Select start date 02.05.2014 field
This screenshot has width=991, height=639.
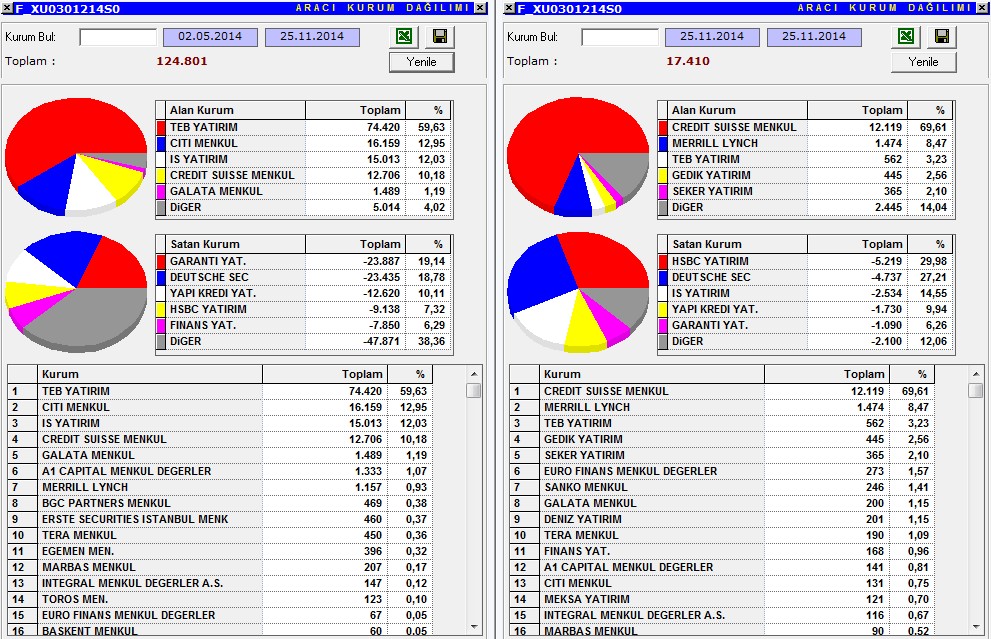click(210, 37)
